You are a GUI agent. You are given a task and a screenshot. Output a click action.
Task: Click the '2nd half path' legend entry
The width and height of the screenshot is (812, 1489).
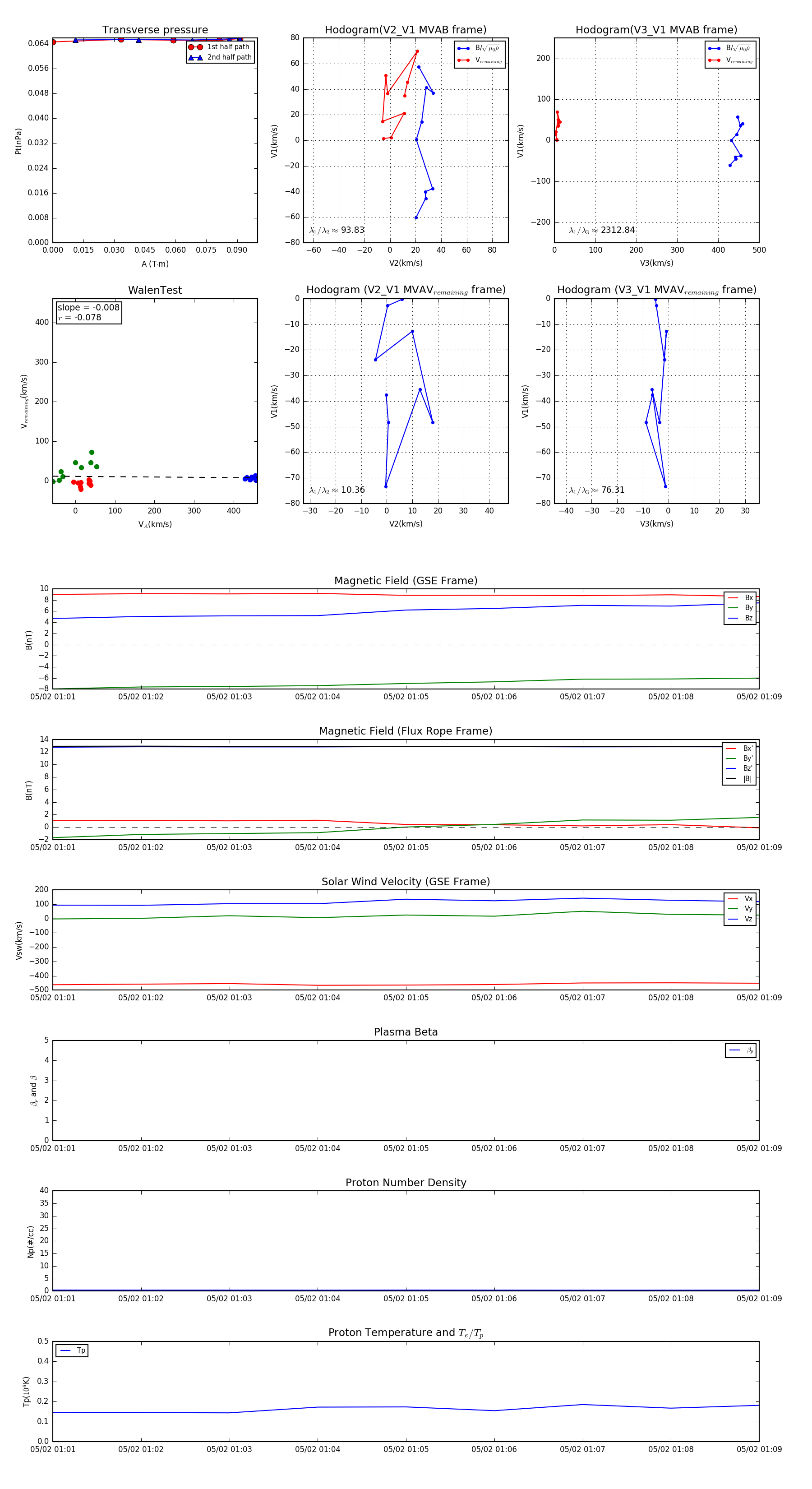pos(220,57)
